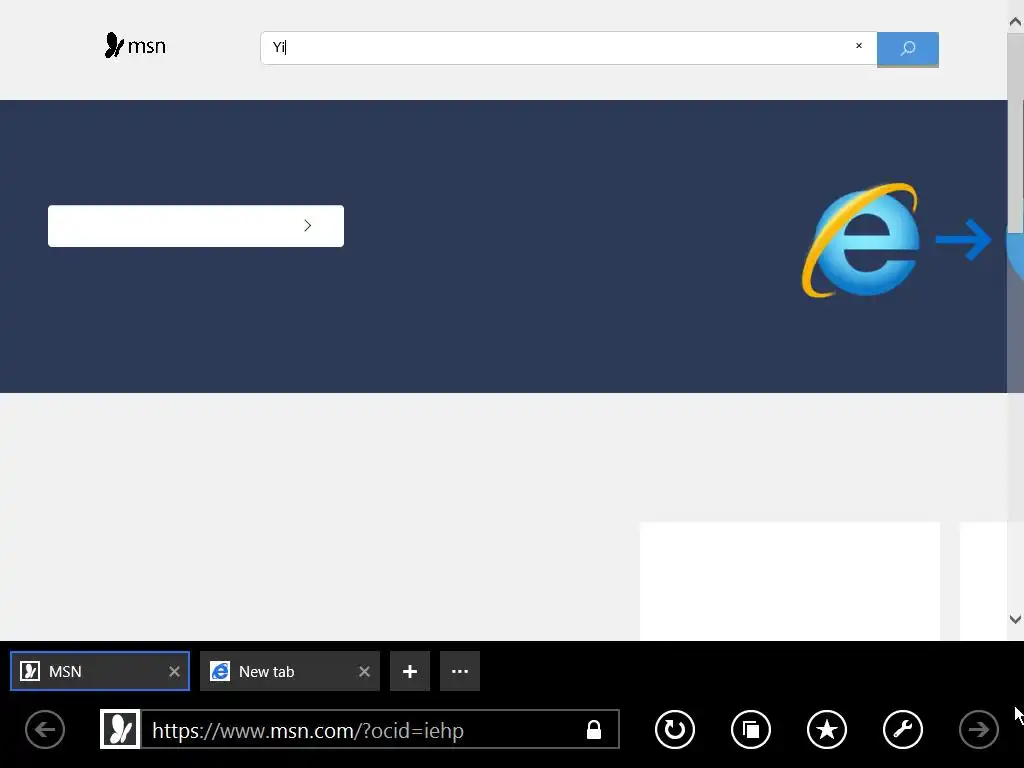1024x768 pixels.
Task: Click the blue search magnifier button
Action: (908, 48)
